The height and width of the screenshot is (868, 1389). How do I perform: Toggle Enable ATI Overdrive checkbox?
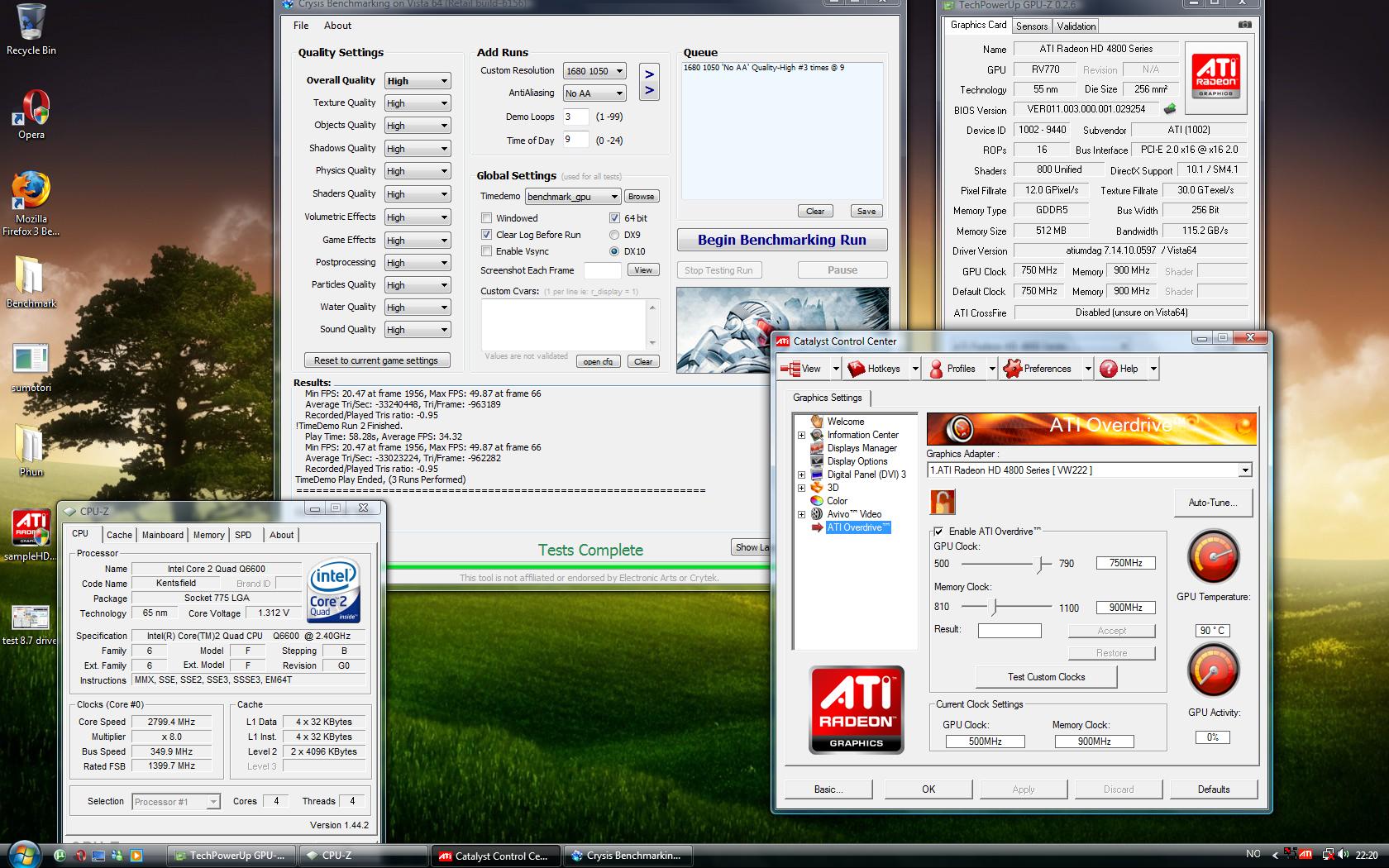(x=938, y=532)
